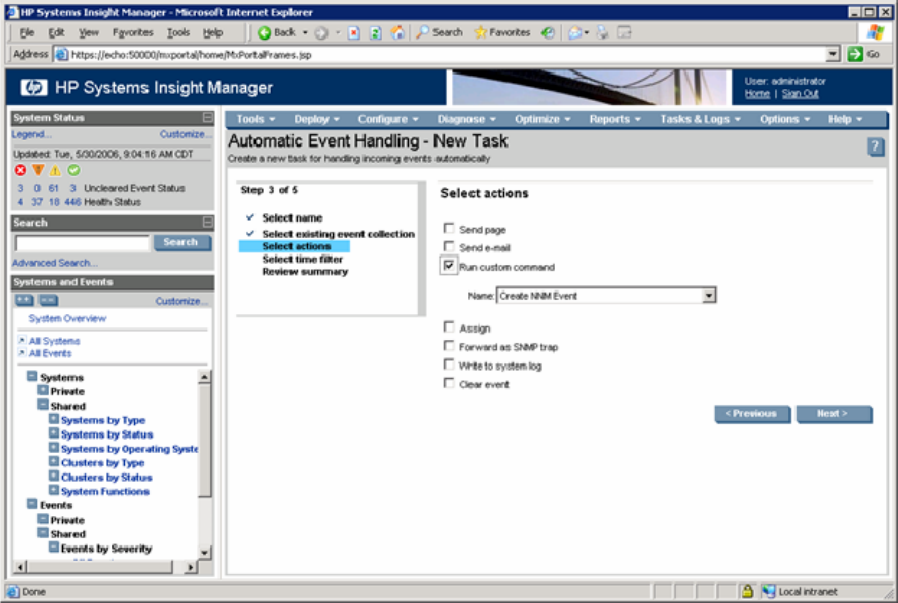Open the IE Mail icon

pyautogui.click(x=575, y=33)
